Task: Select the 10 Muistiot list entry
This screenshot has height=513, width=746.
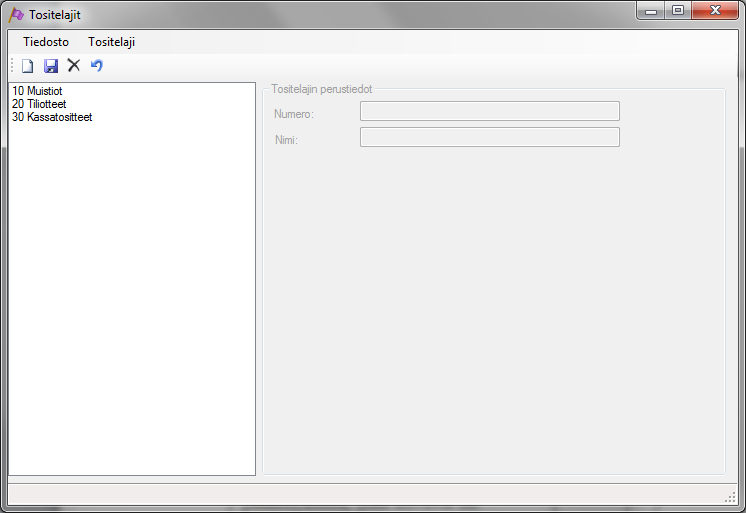Action: [x=132, y=91]
